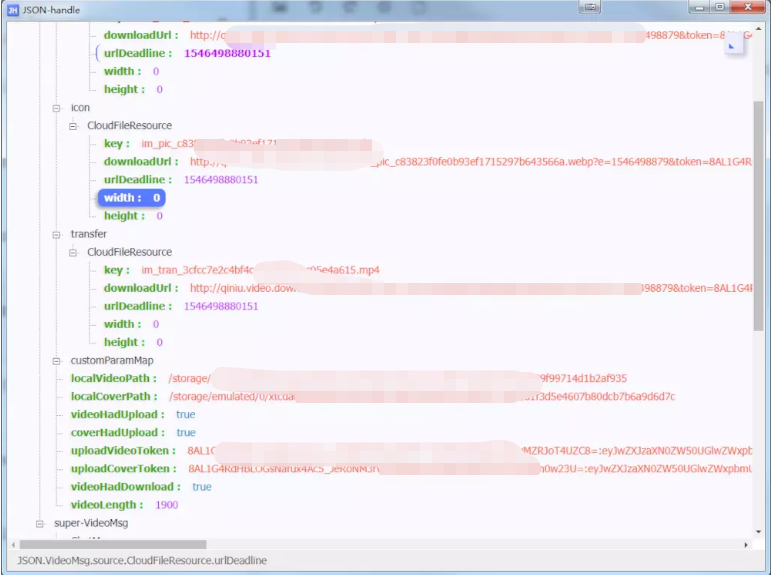Click the JH app icon in title bar
The width and height of the screenshot is (773, 575).
12,10
